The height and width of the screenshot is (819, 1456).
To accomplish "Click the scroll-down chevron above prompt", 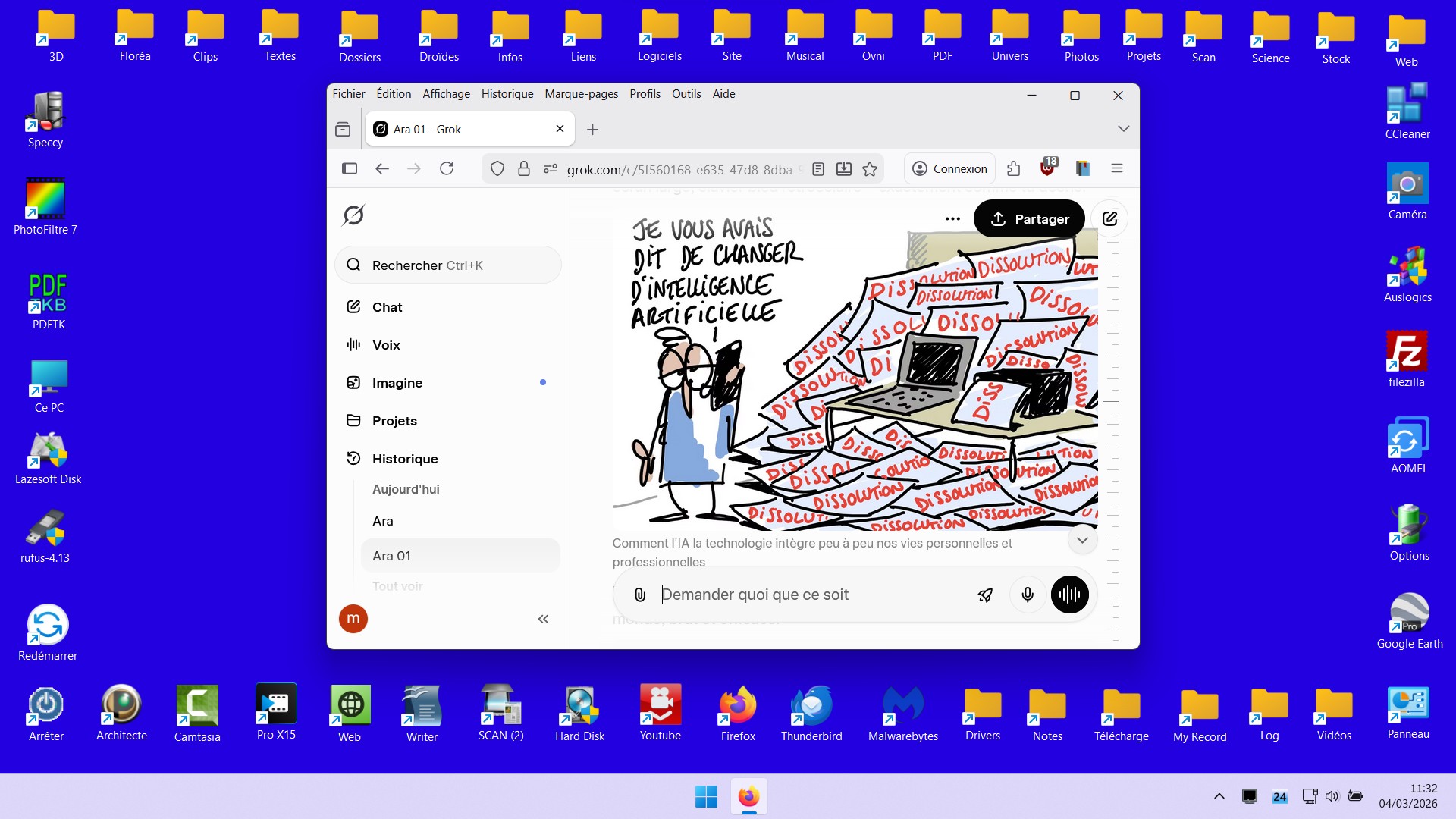I will 1082,540.
